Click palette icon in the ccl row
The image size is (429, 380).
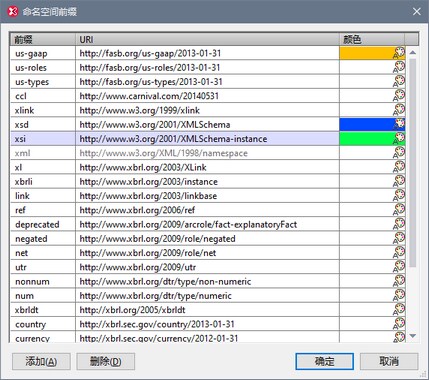pyautogui.click(x=399, y=96)
